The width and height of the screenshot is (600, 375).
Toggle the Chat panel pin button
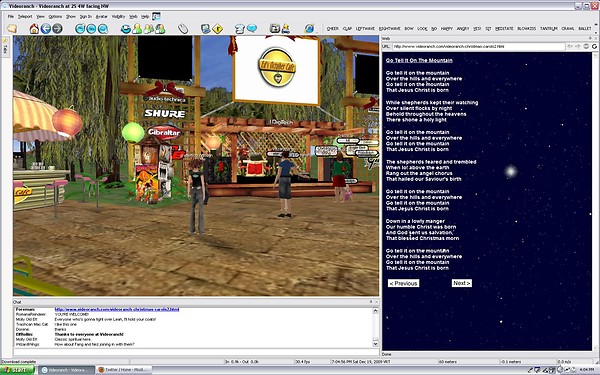pyautogui.click(x=371, y=302)
